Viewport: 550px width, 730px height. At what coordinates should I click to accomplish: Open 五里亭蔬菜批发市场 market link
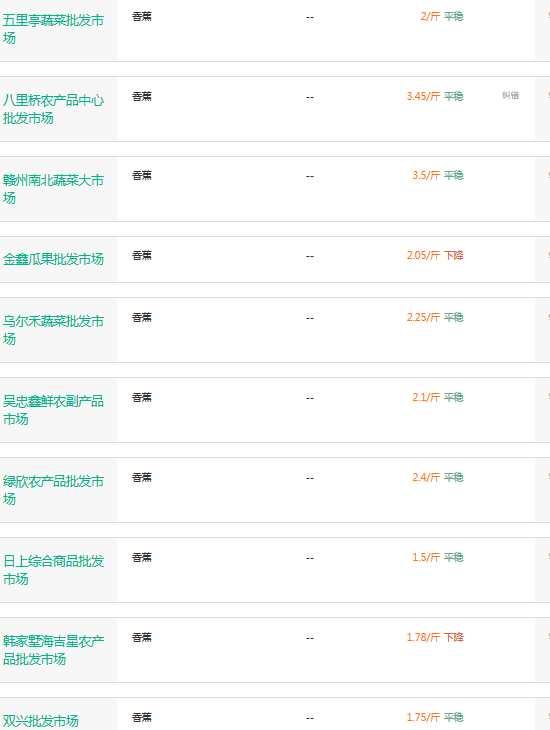point(53,29)
